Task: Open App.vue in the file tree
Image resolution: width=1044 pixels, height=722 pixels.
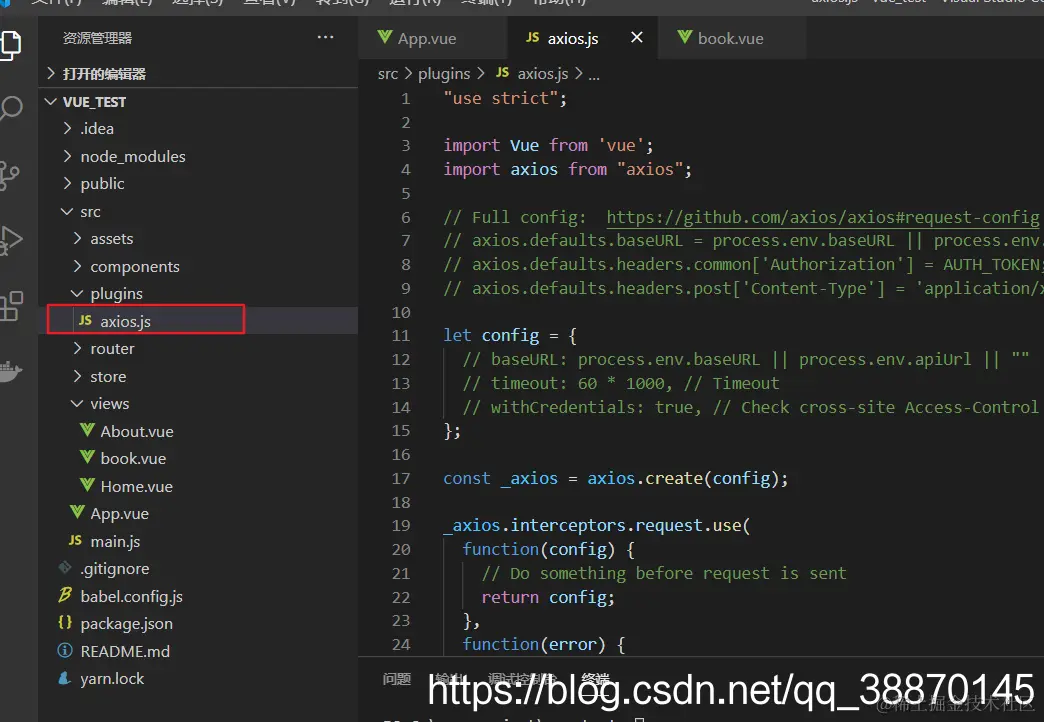Action: pyautogui.click(x=200, y=514)
